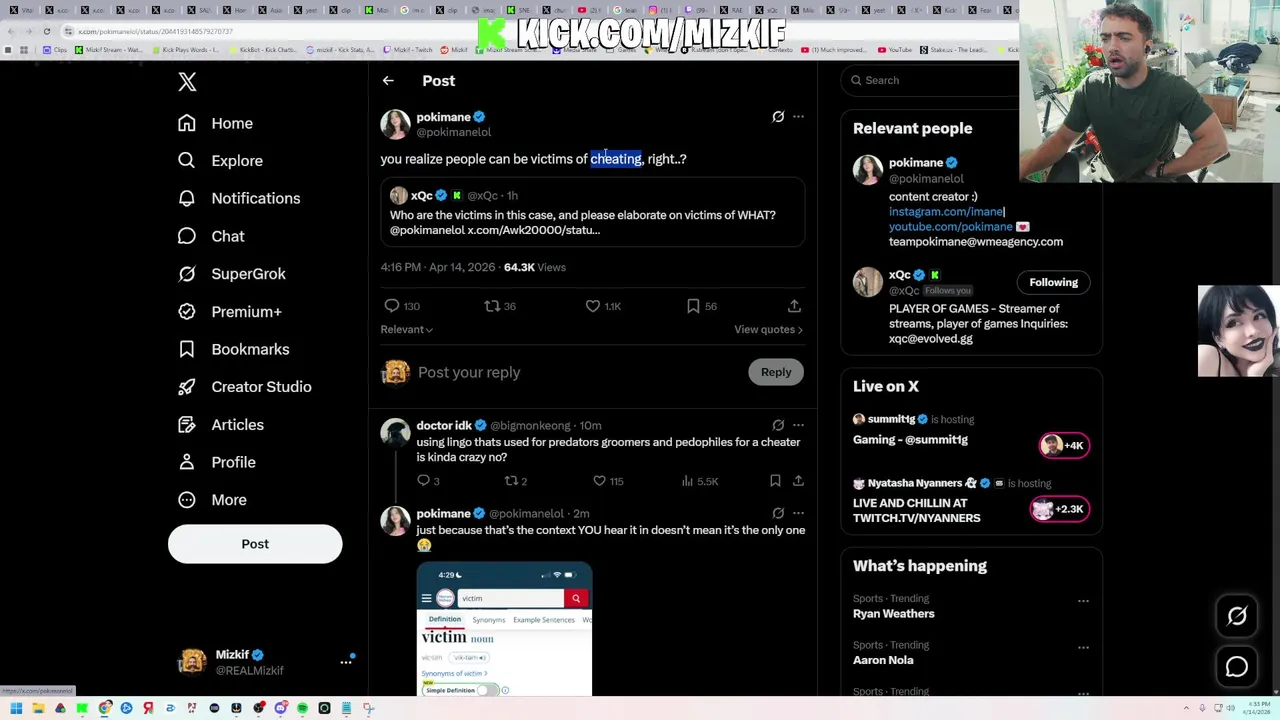1280x720 pixels.
Task: Open the more options menu on pokimane's main post
Action: pyautogui.click(x=798, y=117)
